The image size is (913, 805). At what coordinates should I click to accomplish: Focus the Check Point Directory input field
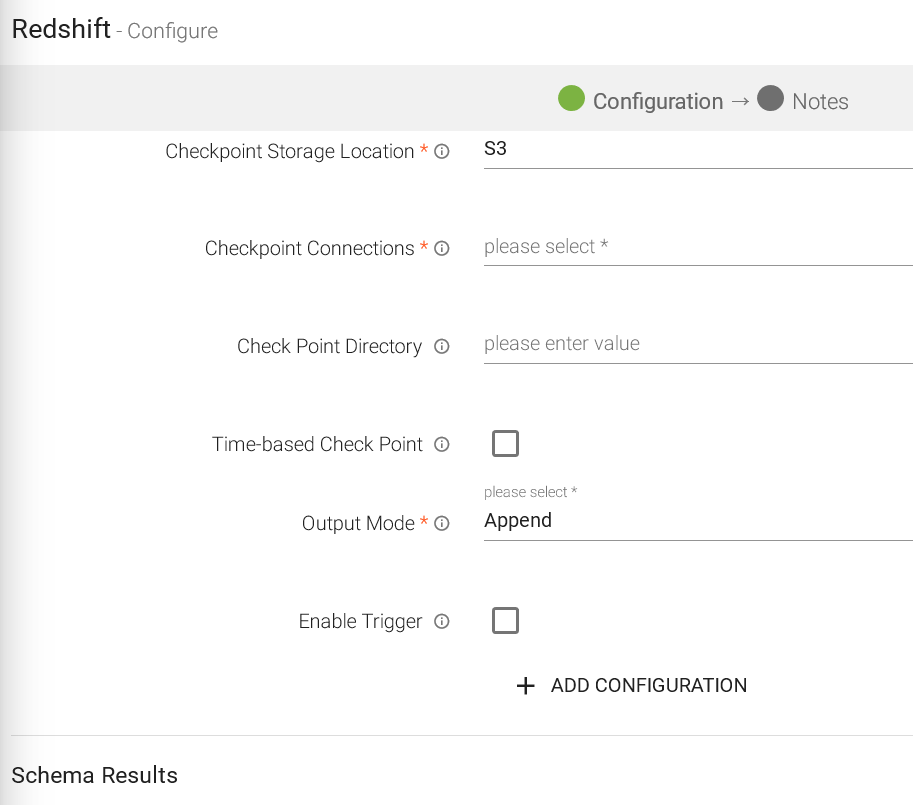click(697, 344)
